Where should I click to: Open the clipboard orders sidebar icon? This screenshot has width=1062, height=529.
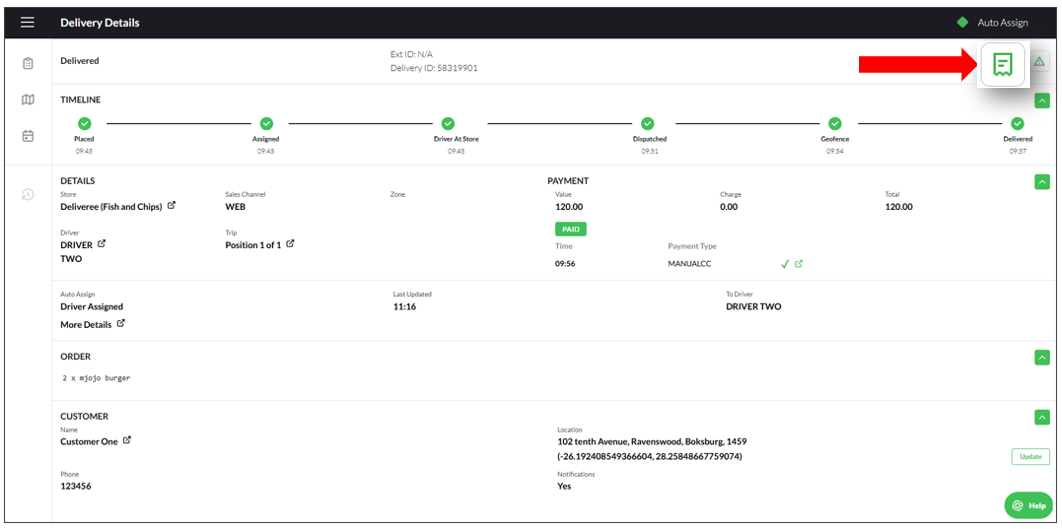click(x=28, y=63)
